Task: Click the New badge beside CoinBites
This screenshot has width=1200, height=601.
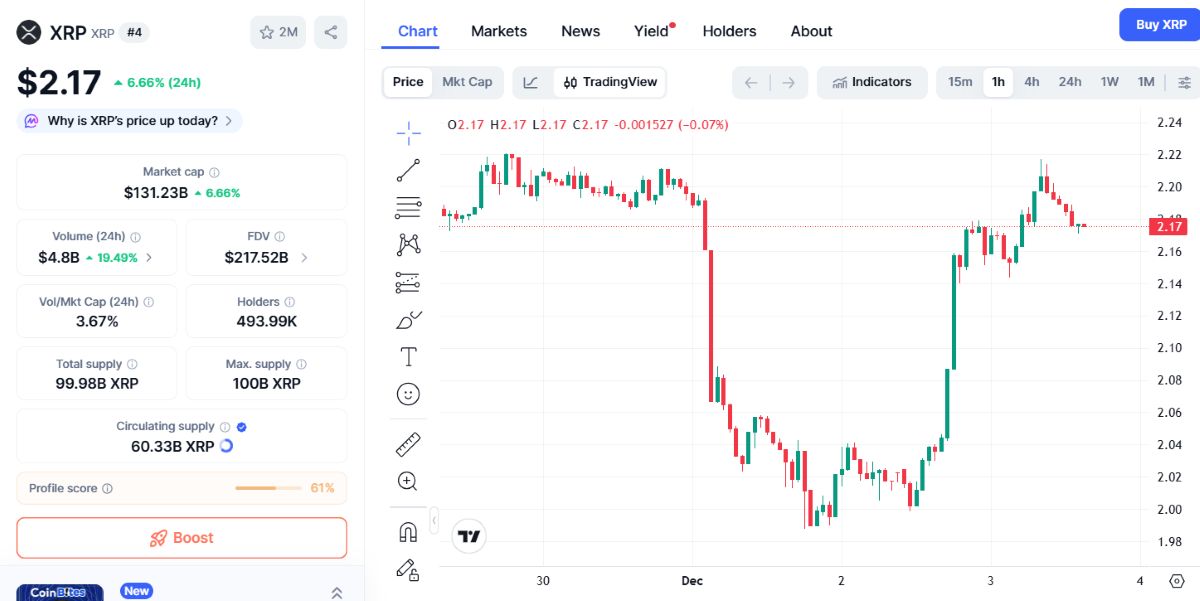Action: 137,591
